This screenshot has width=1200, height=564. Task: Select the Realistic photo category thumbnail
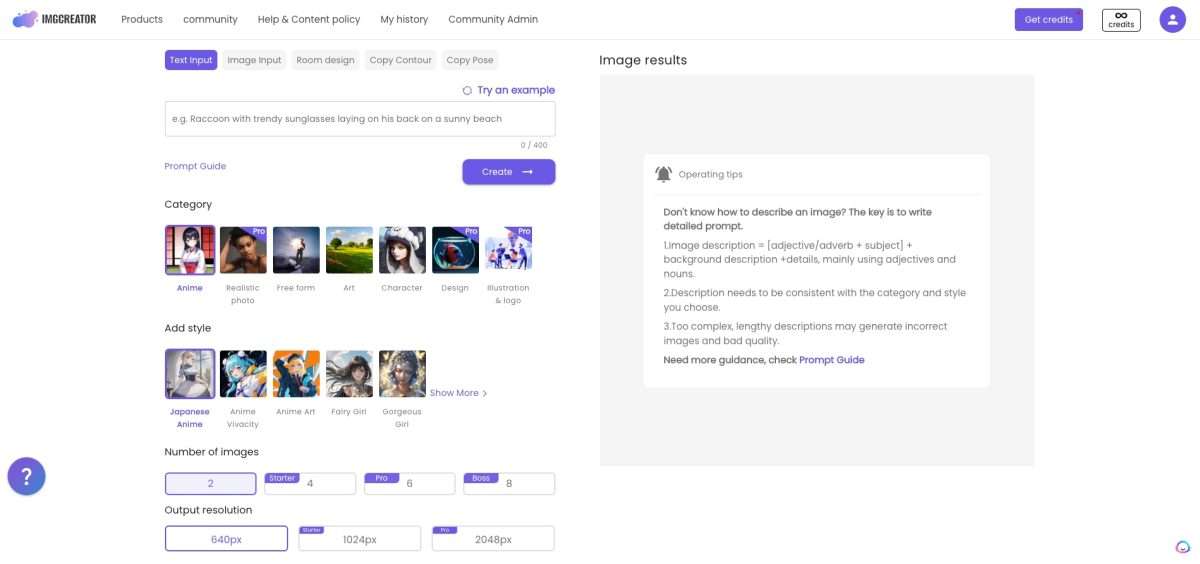(243, 250)
